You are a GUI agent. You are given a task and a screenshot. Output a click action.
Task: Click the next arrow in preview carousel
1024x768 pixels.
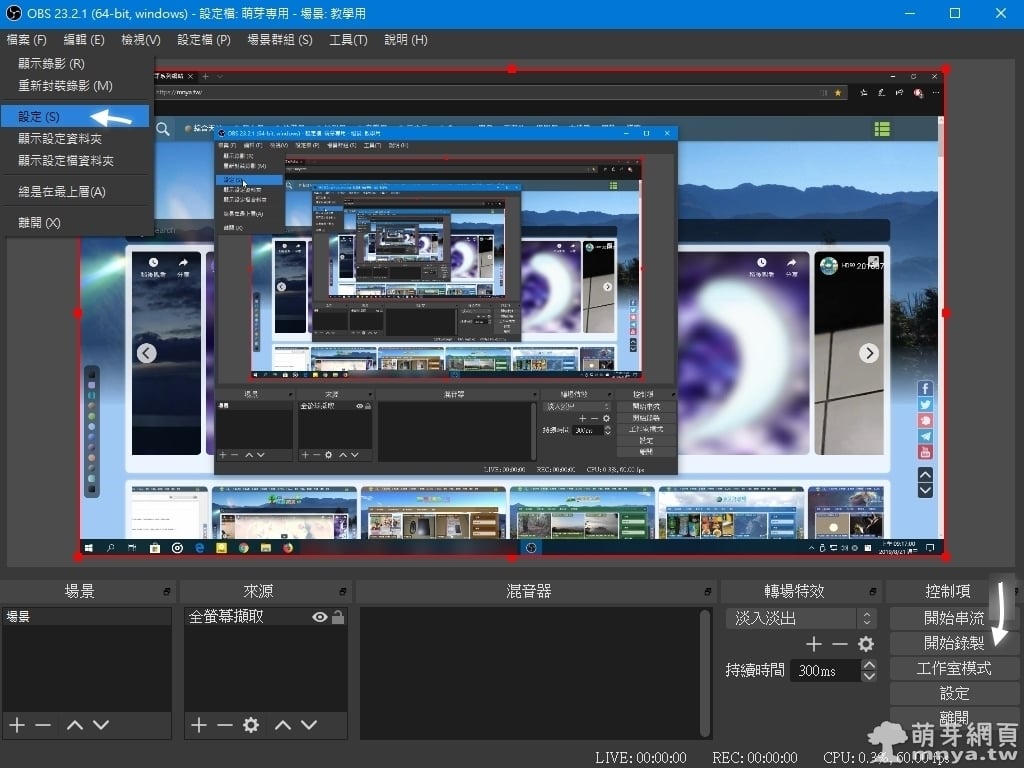point(869,353)
